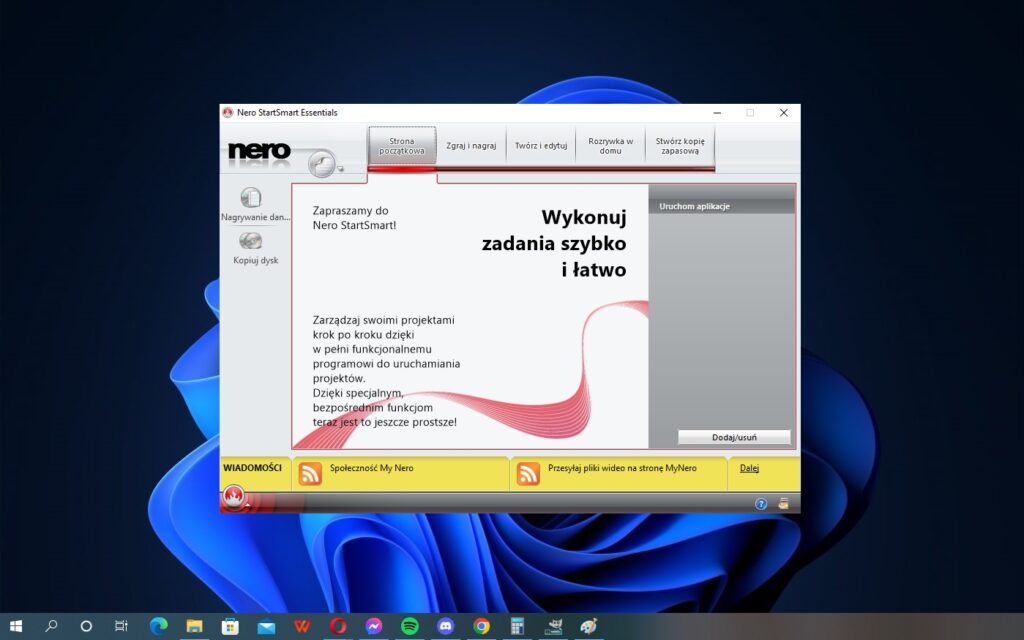Open Przesyłaj pliki wideo na stronę MyNero link

622,468
